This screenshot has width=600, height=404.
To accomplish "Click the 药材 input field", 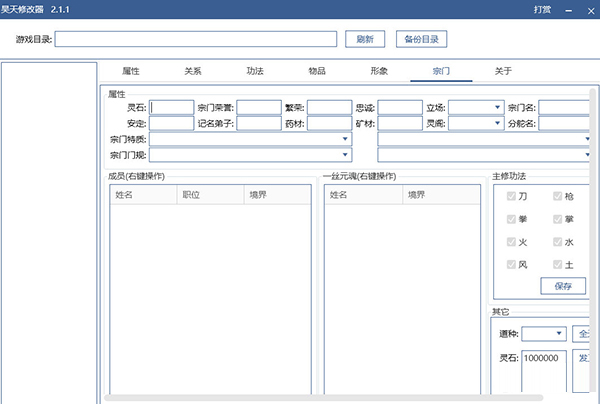I will point(329,123).
